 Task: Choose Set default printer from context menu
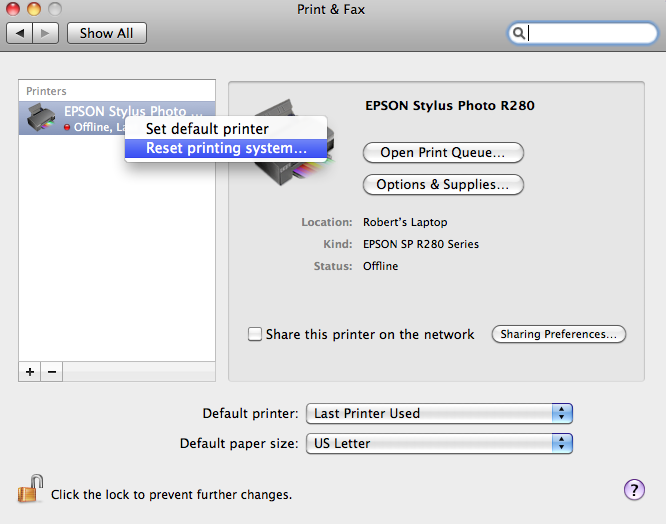point(207,129)
